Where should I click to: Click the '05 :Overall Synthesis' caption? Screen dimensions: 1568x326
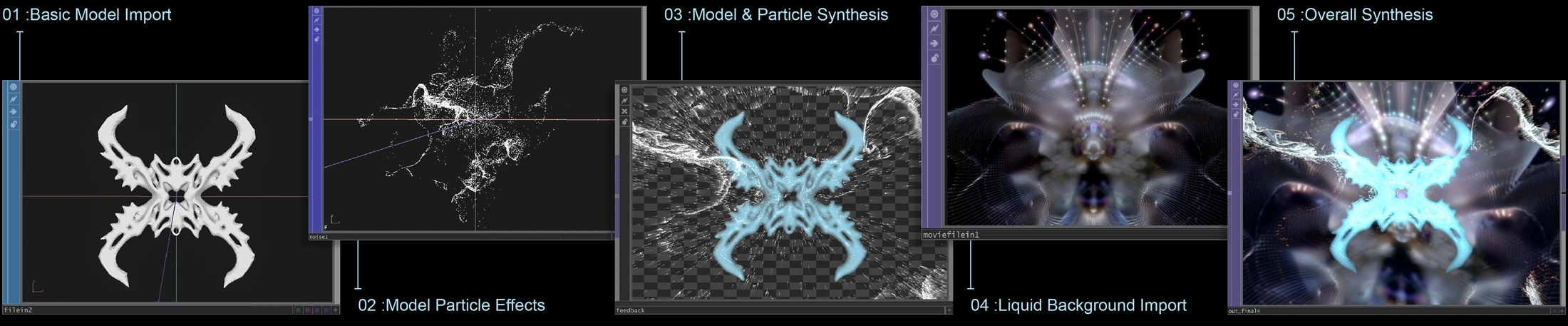coord(1355,14)
